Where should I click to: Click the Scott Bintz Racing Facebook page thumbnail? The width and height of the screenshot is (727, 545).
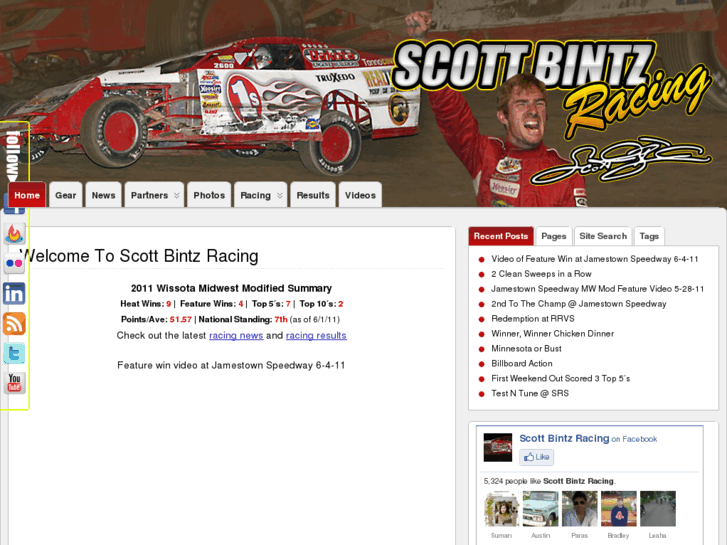click(497, 448)
